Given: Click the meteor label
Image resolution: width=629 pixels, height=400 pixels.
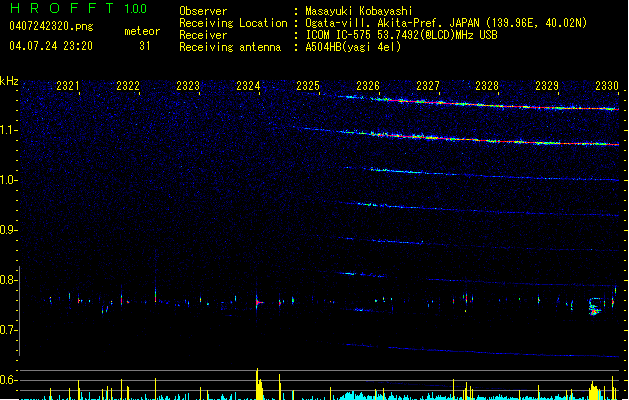Looking at the screenshot, I should click(x=142, y=31).
